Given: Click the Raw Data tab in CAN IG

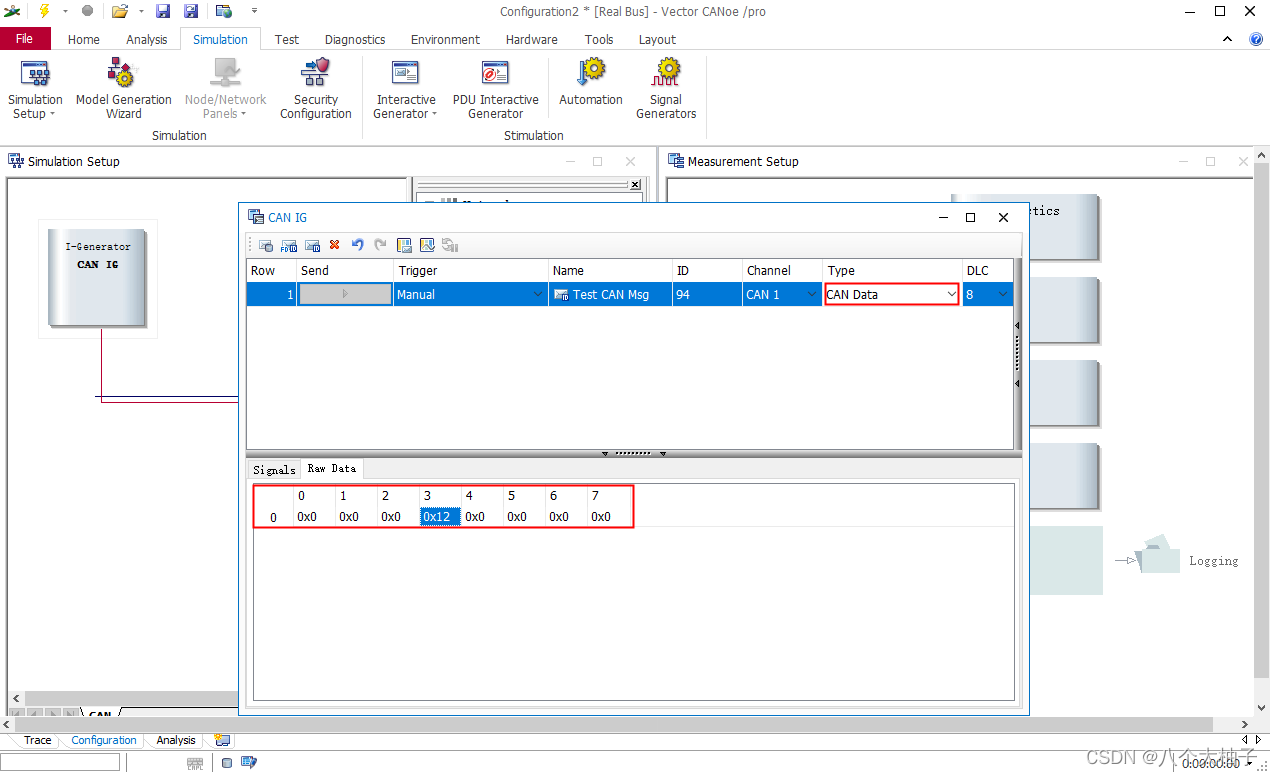Looking at the screenshot, I should pos(331,469).
